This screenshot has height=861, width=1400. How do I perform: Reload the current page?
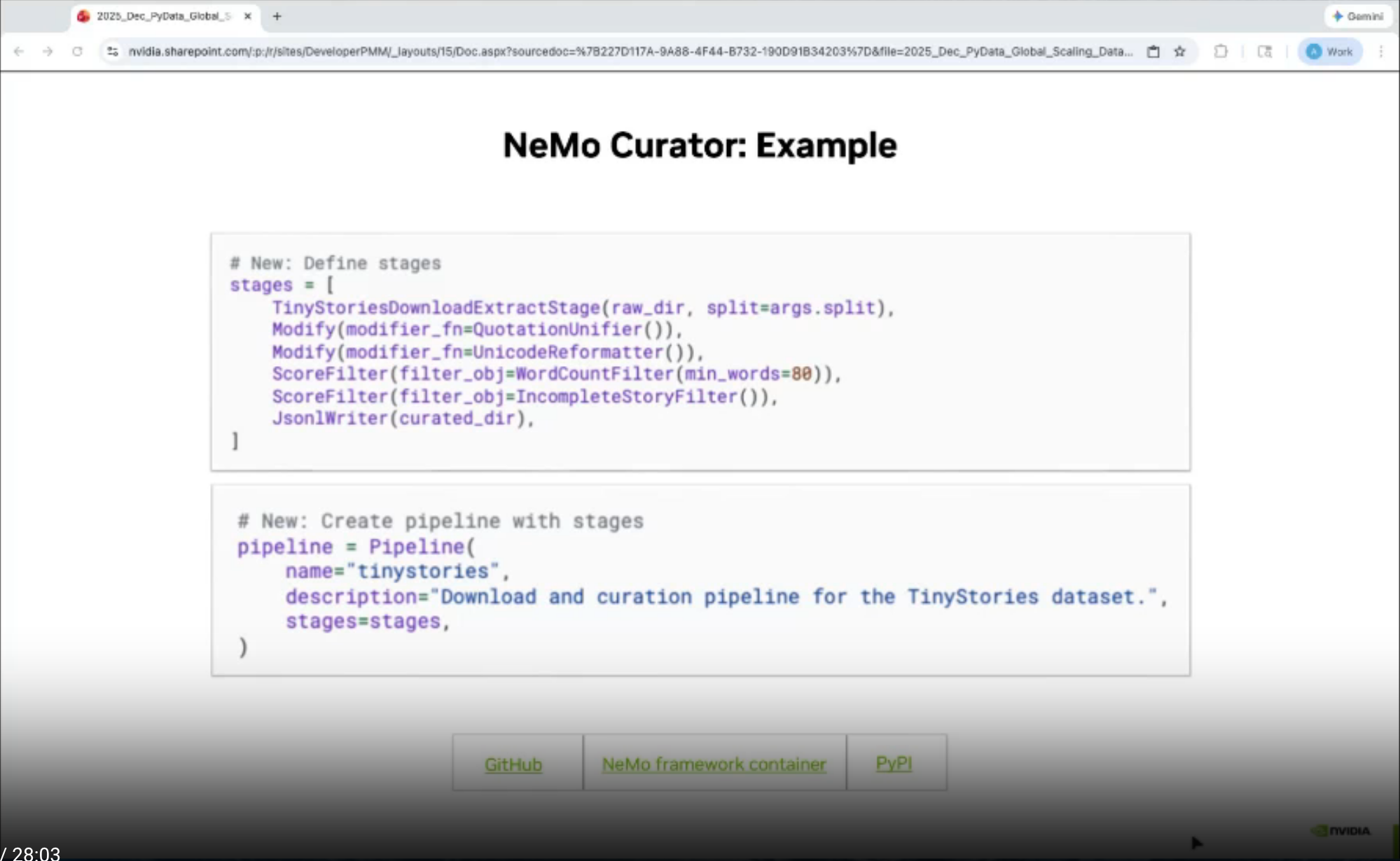(77, 51)
